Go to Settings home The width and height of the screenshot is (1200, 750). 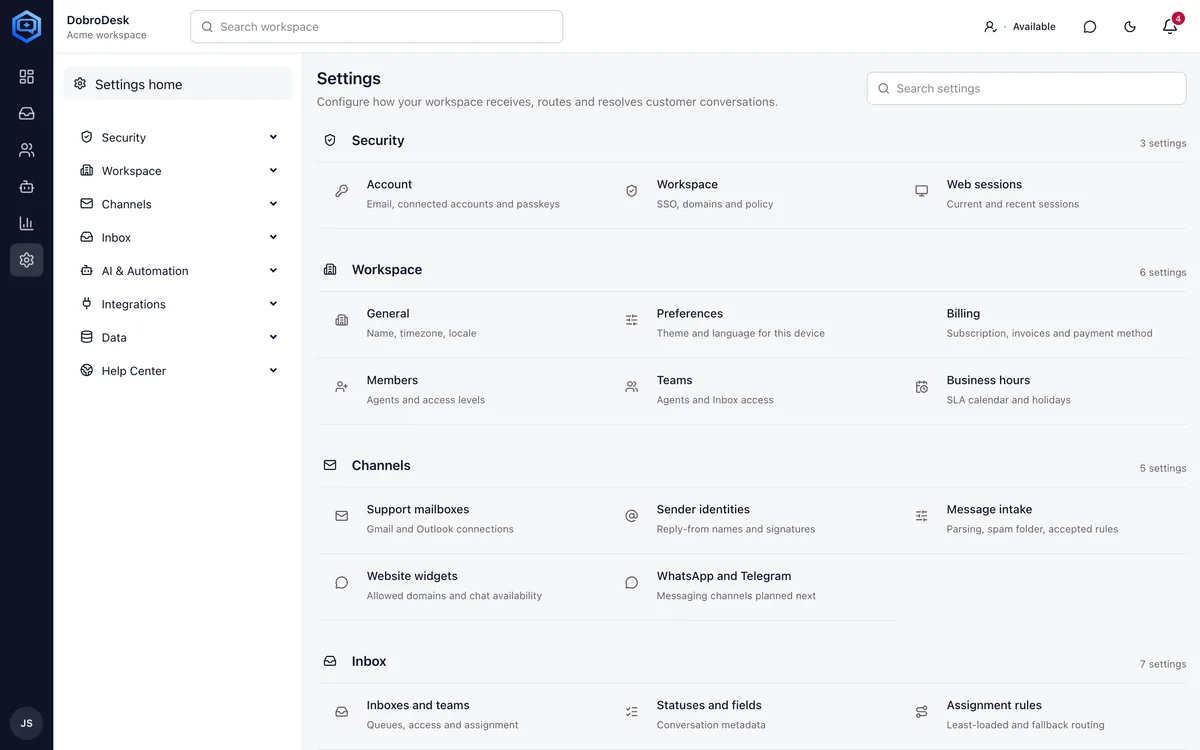coord(178,84)
